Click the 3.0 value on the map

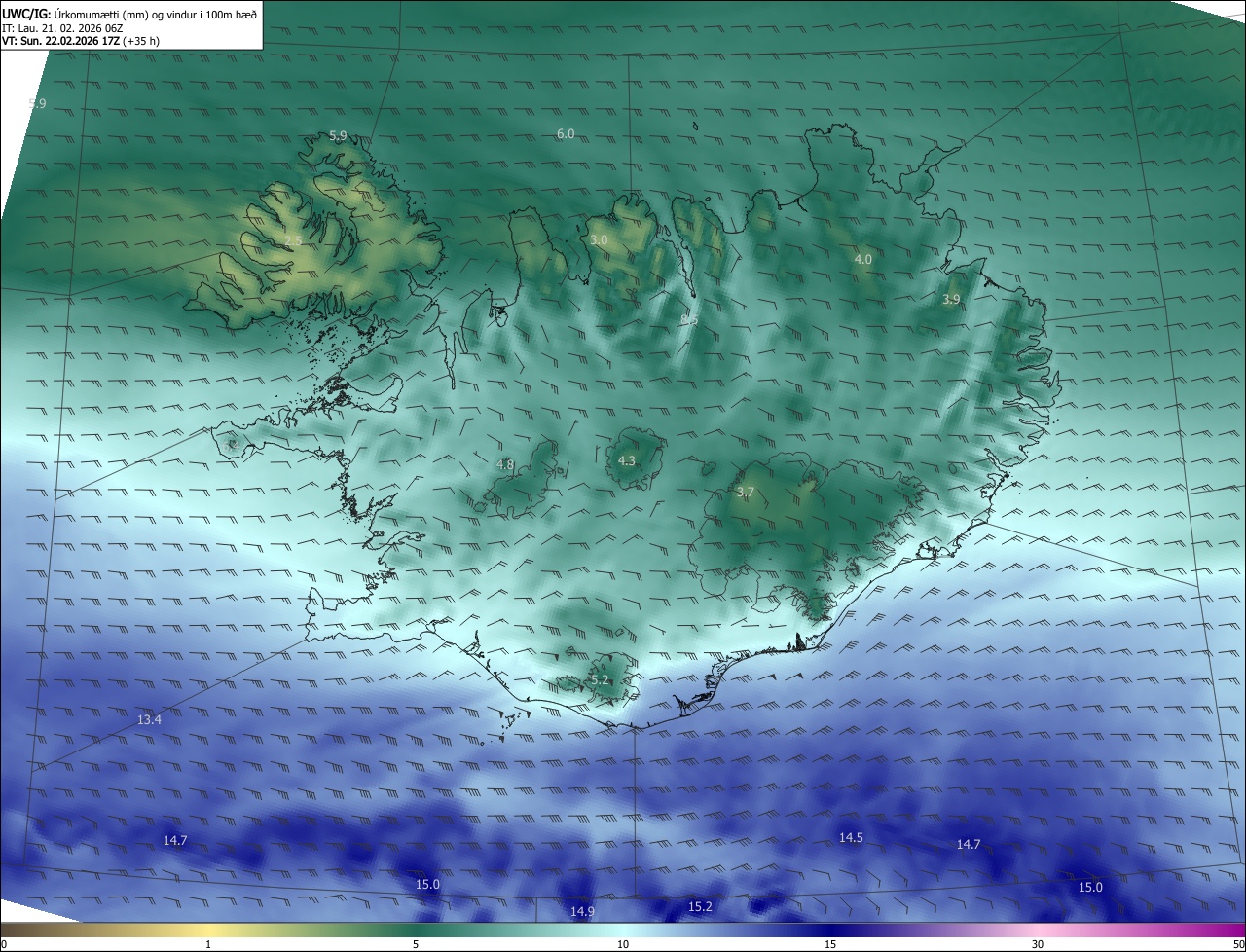click(x=599, y=239)
